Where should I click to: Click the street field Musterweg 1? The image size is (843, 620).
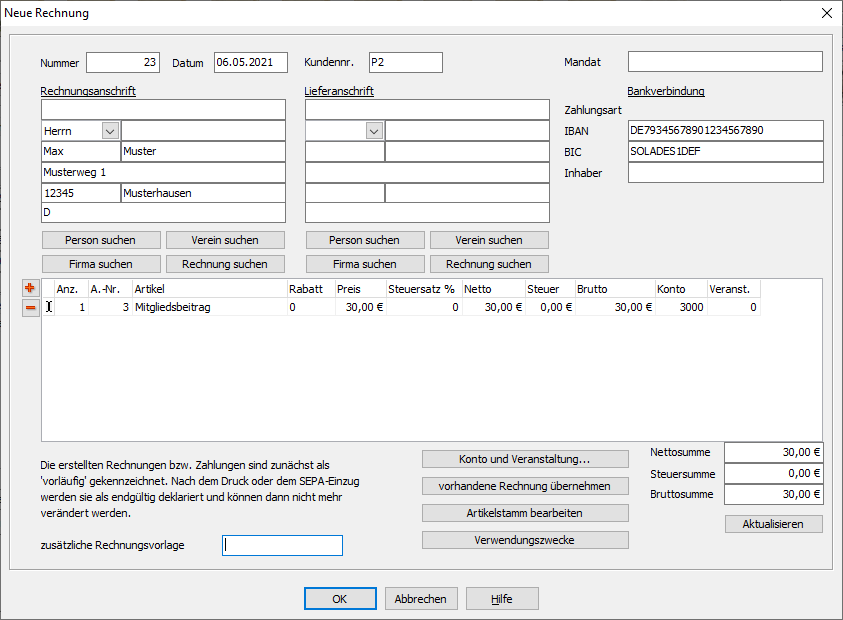(x=163, y=173)
